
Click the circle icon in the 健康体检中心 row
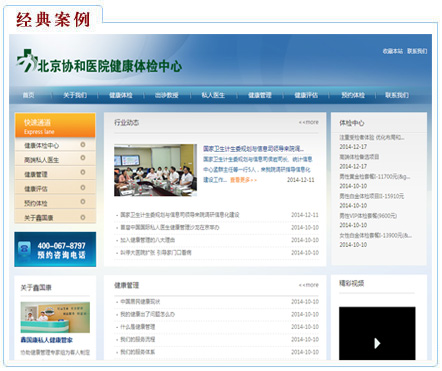tap(83, 145)
